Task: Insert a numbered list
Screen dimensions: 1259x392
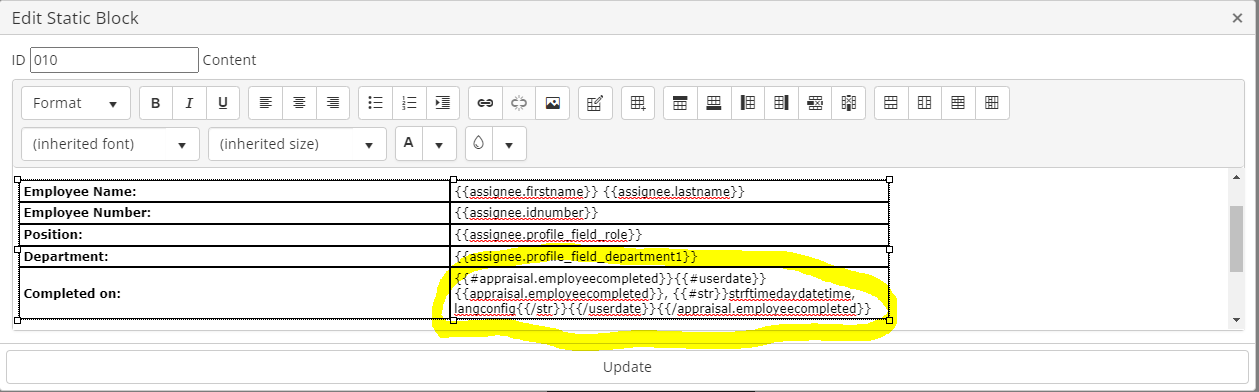Action: 409,103
